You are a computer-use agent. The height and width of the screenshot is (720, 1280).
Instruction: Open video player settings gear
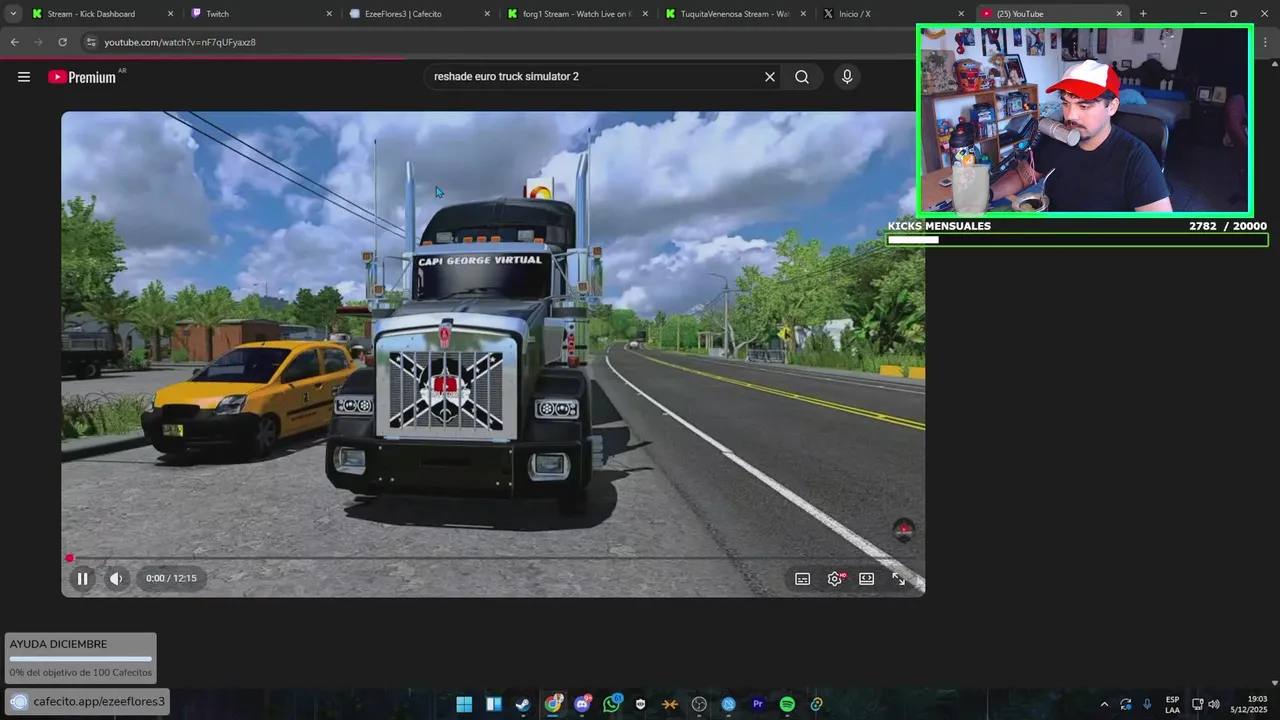[x=835, y=578]
